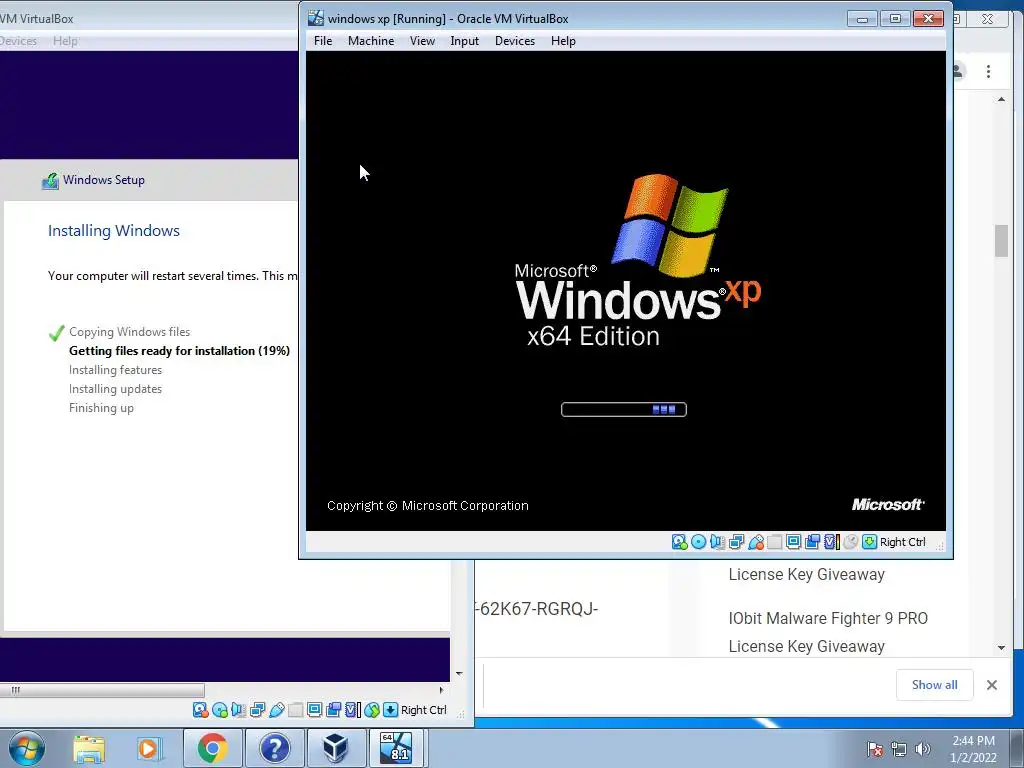This screenshot has height=768, width=1024.
Task: Open IObit Malware Fighter 9 PRO giveaway link
Action: point(827,632)
